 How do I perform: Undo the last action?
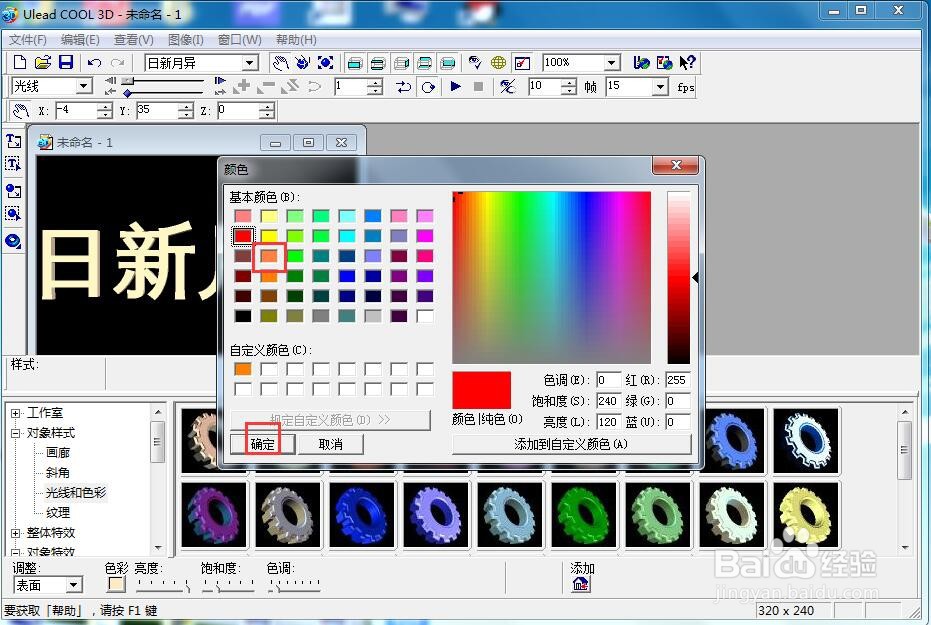coord(94,62)
